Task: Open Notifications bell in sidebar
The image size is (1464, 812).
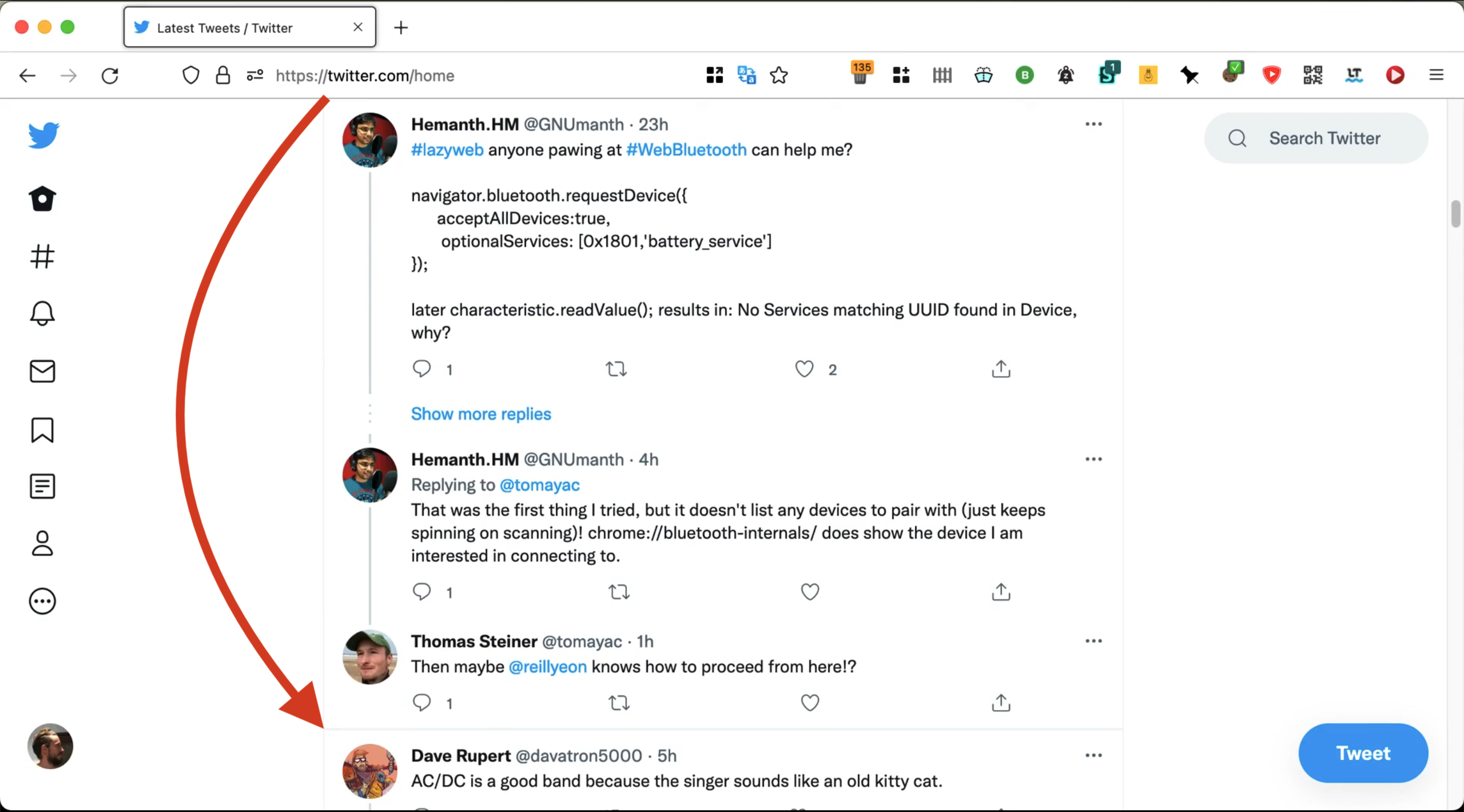Action: click(x=42, y=313)
